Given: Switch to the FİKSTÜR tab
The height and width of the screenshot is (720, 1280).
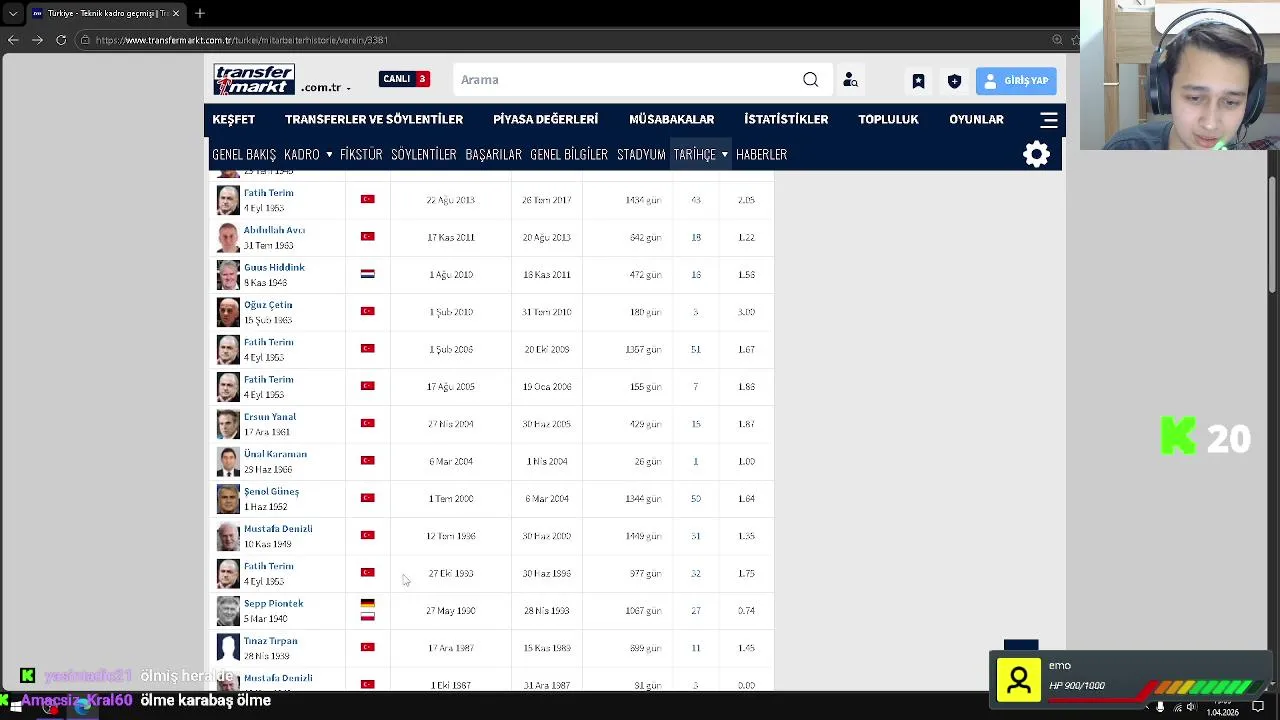Looking at the screenshot, I should (x=361, y=155).
